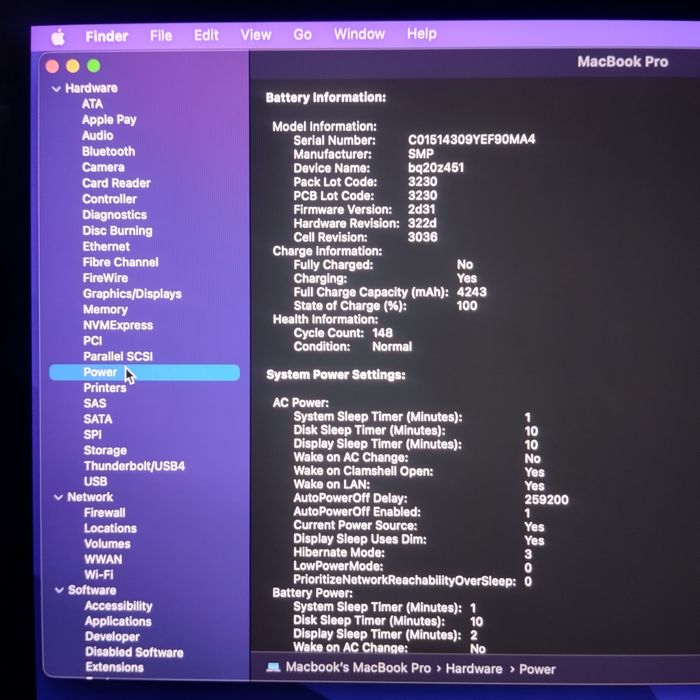Click the yellow minimize window button
The width and height of the screenshot is (700, 700).
(x=73, y=67)
